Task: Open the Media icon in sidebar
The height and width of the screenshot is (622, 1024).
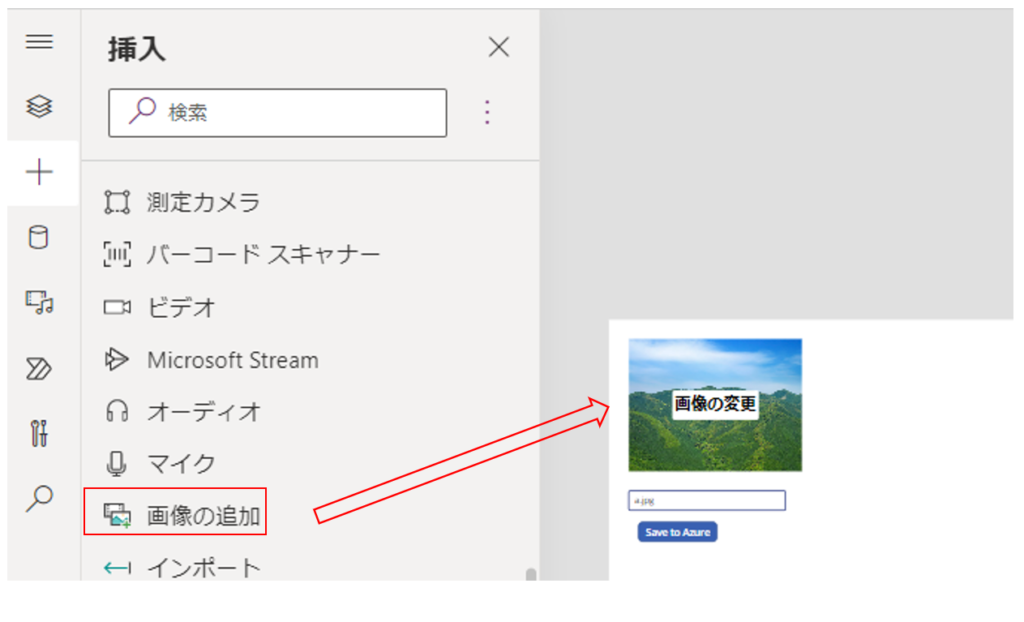Action: coord(39,302)
